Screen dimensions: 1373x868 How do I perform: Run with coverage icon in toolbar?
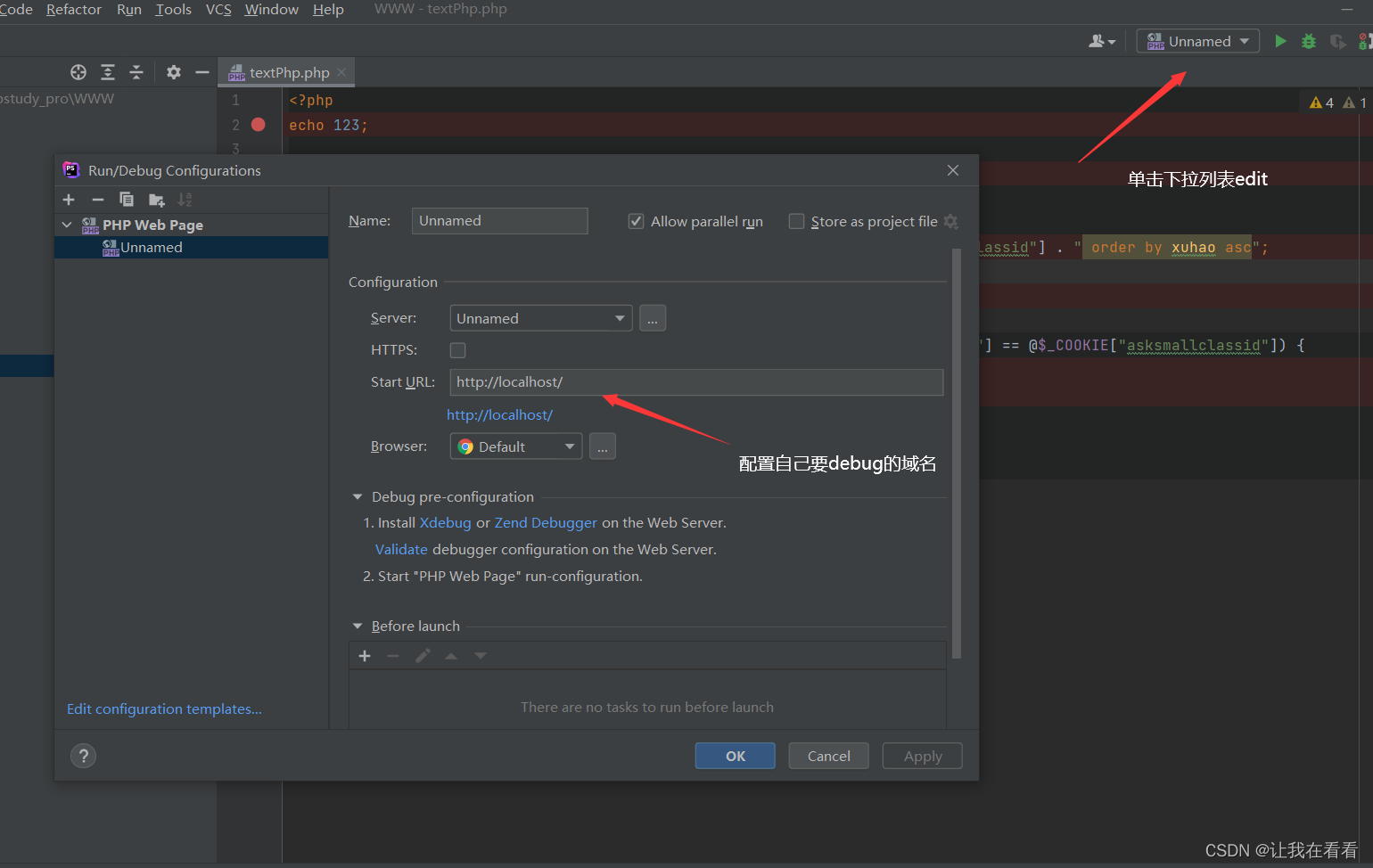coord(1337,41)
